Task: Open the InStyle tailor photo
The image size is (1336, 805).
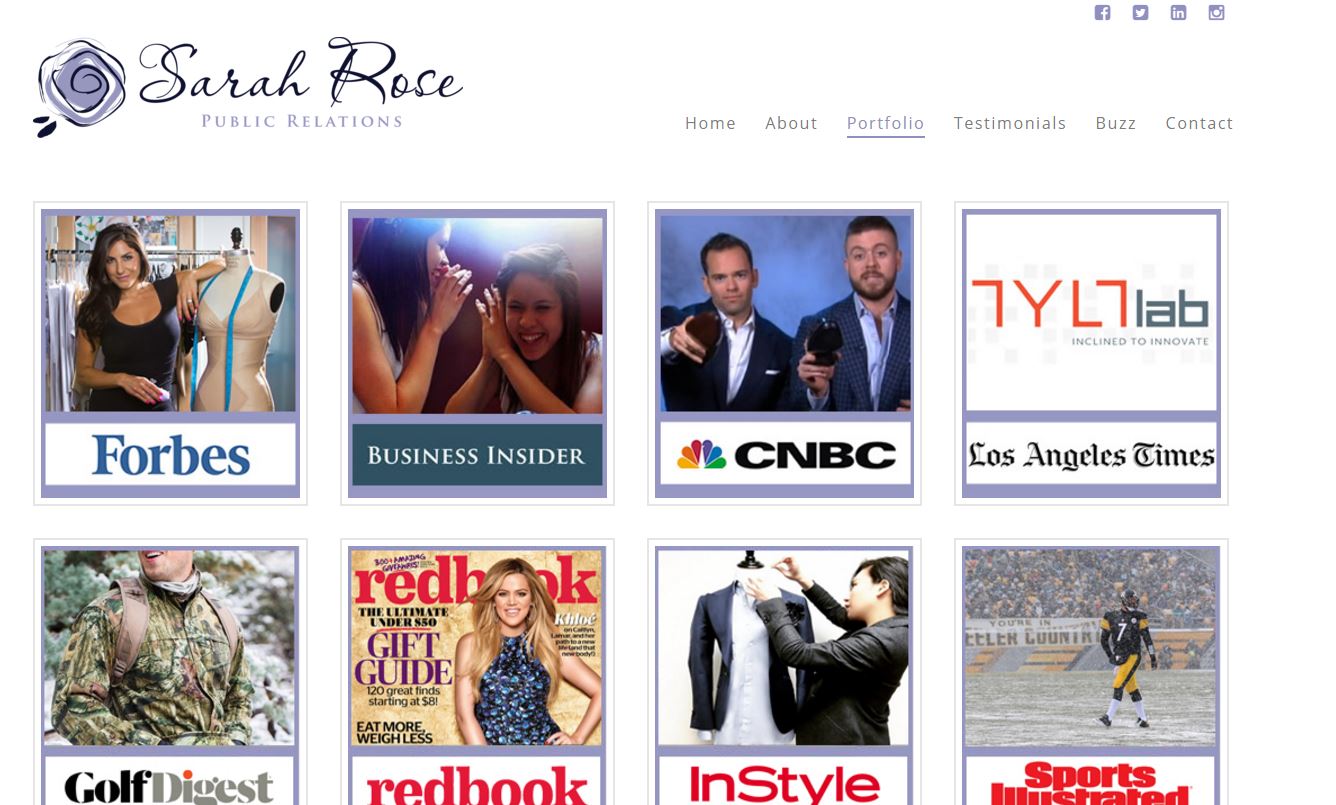Action: [x=785, y=647]
